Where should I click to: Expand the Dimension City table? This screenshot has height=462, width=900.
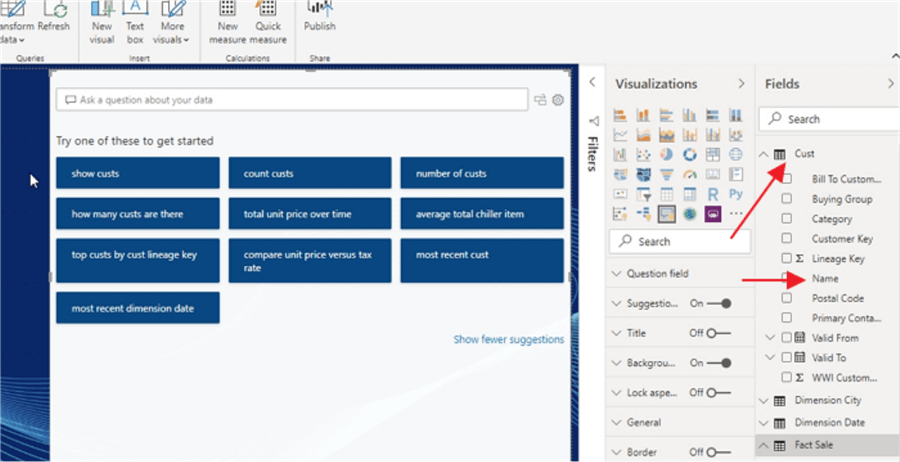pos(763,401)
